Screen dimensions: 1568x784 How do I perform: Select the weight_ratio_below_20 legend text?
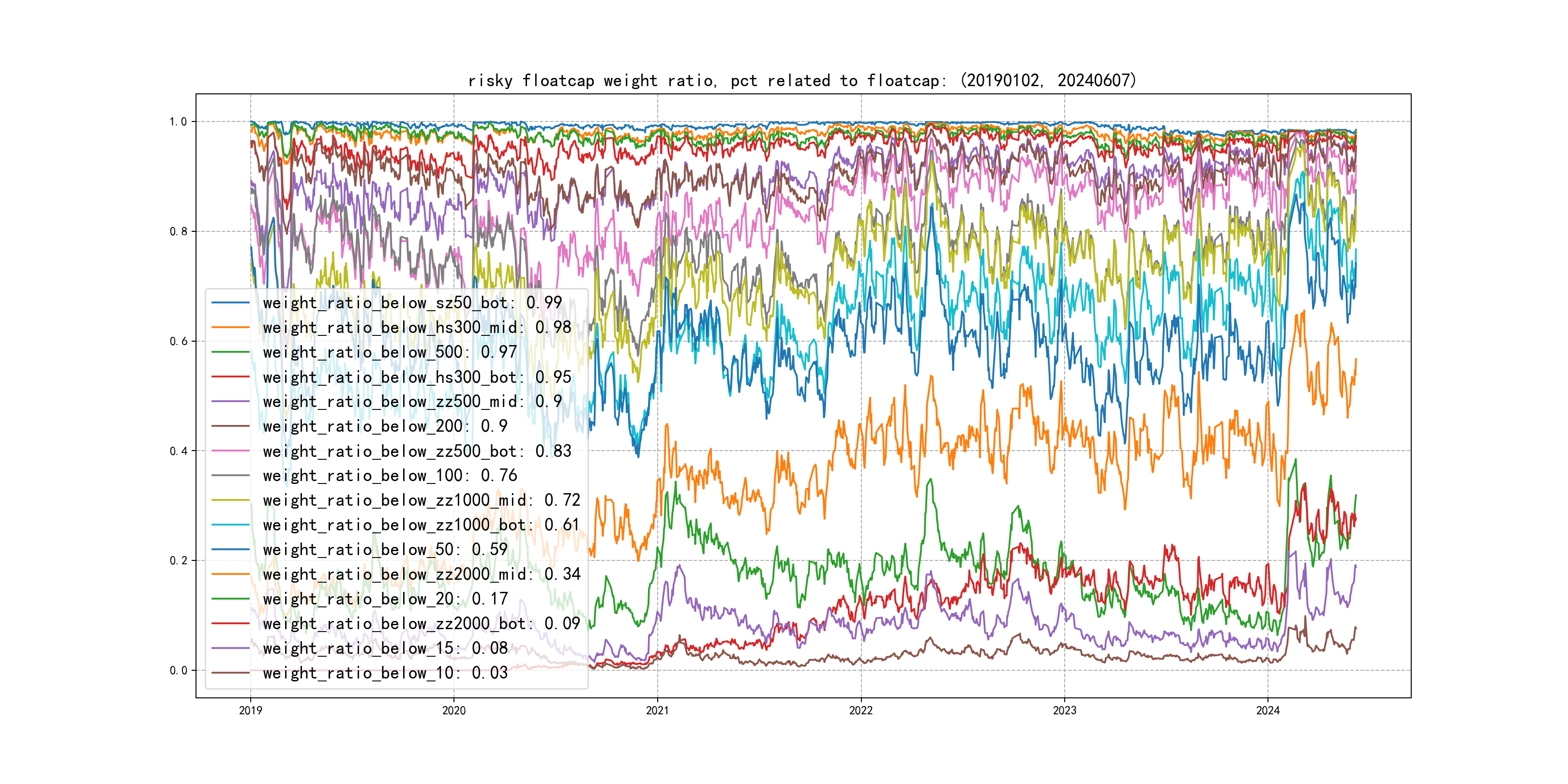(385, 599)
